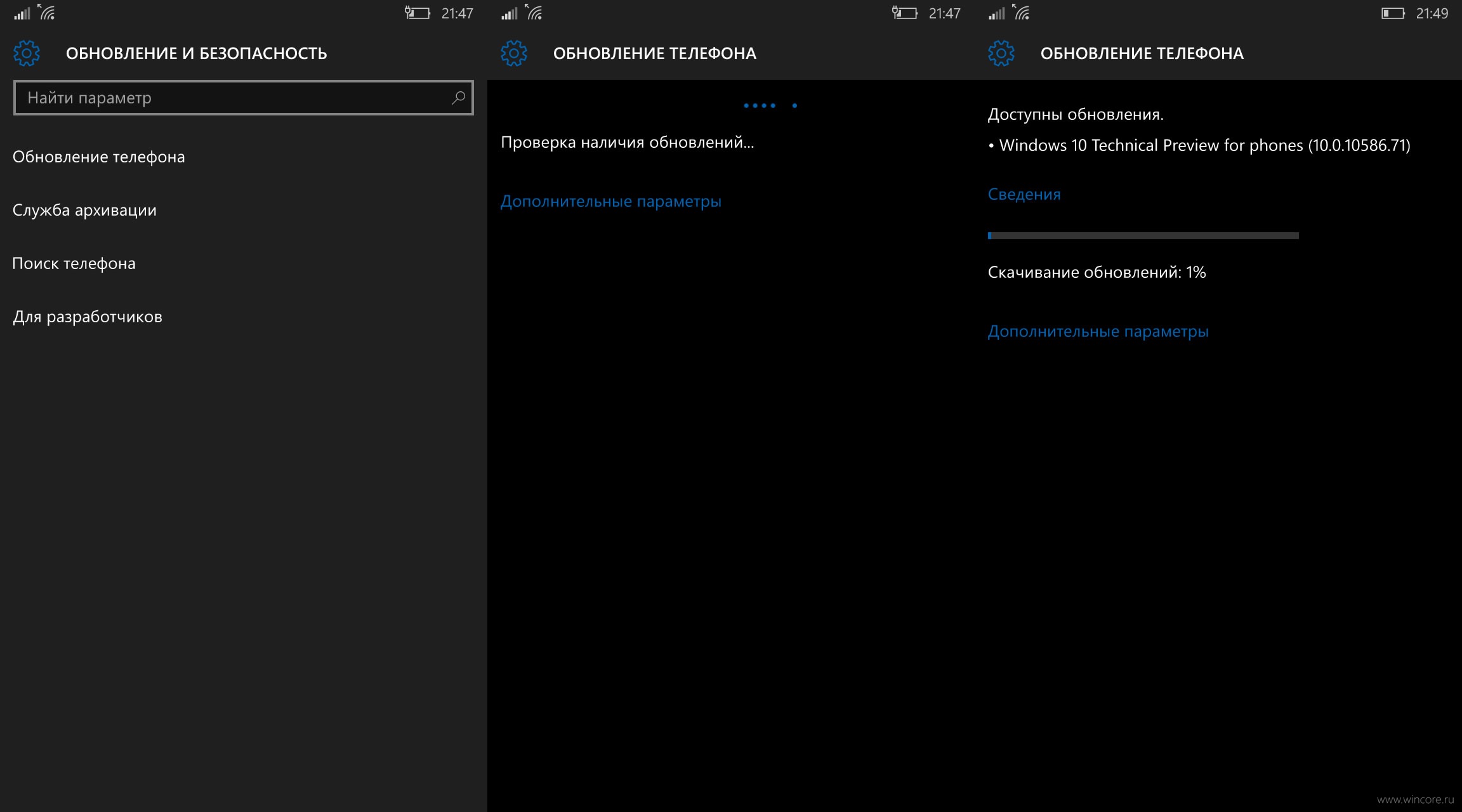This screenshot has height=812, width=1462.
Task: Tap the Wi-Fi icon in the middle screen's status bar
Action: pyautogui.click(x=534, y=12)
